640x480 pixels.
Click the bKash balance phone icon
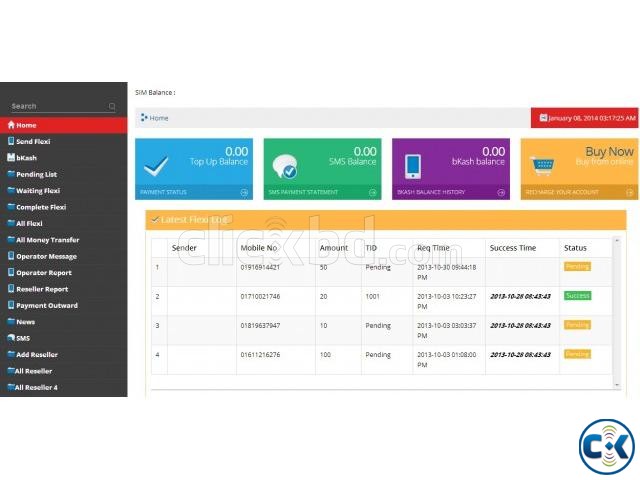coord(412,165)
